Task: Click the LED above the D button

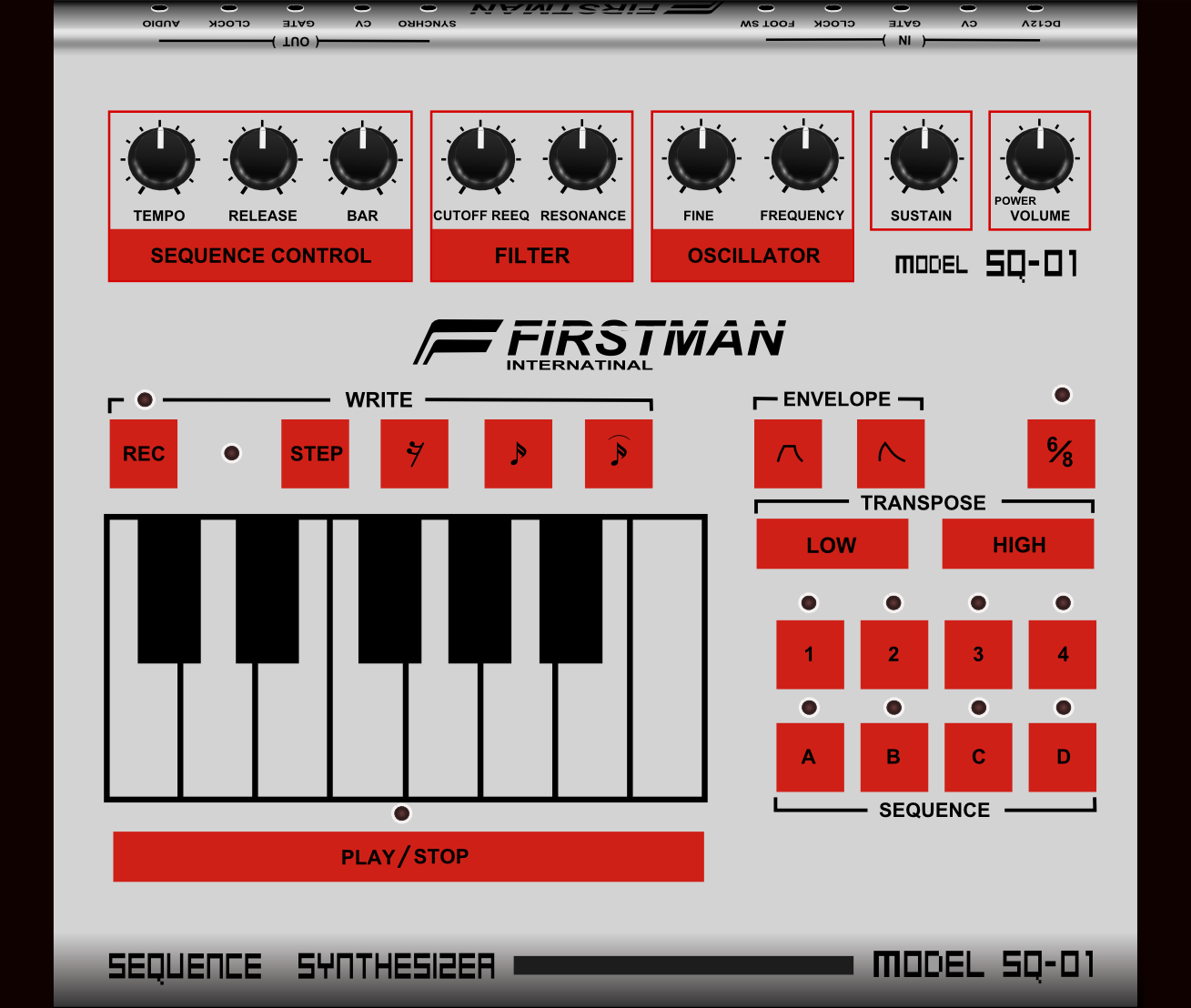Action: tap(1063, 707)
